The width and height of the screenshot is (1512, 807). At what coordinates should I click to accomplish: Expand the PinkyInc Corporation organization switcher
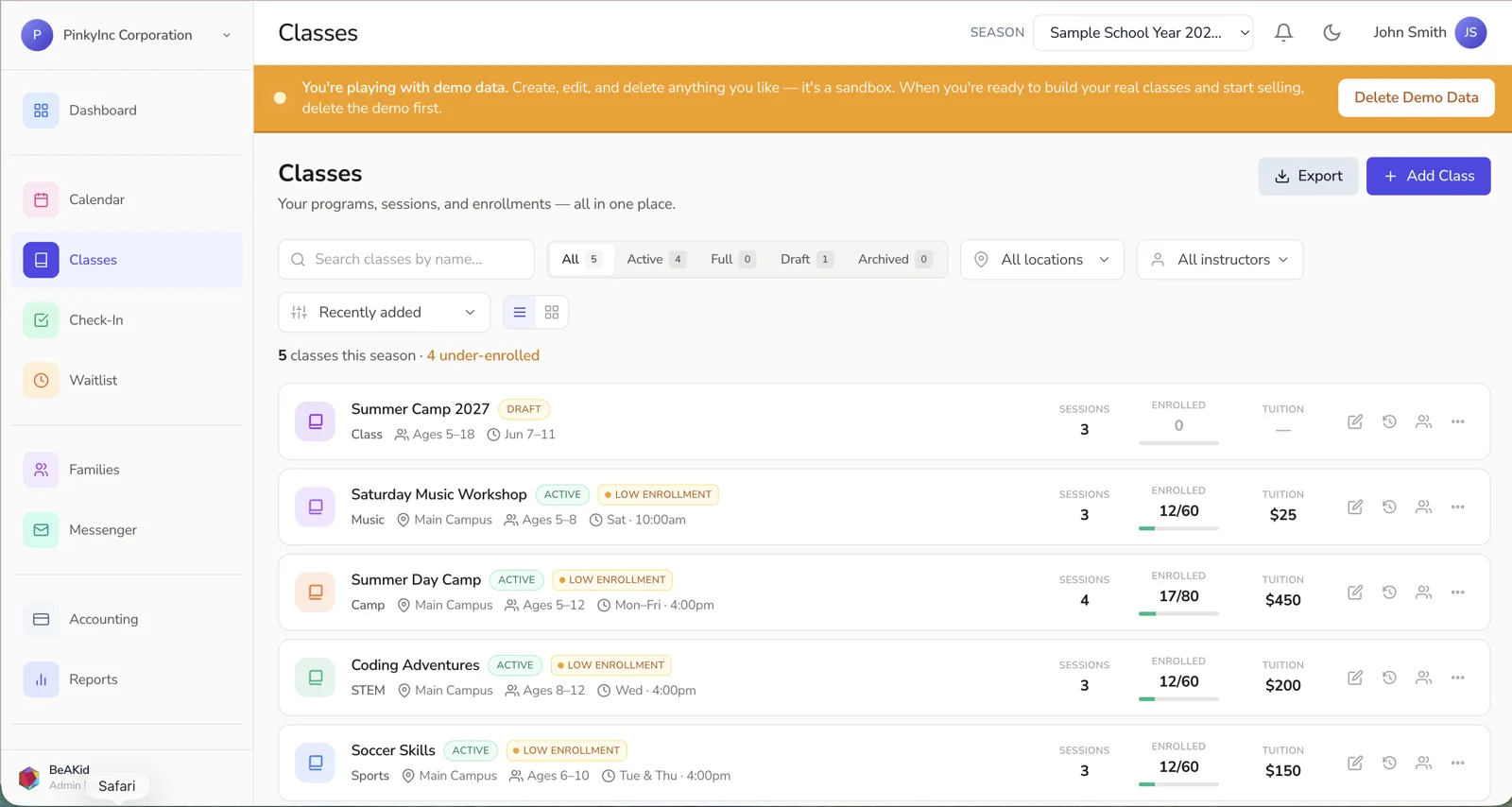(127, 35)
